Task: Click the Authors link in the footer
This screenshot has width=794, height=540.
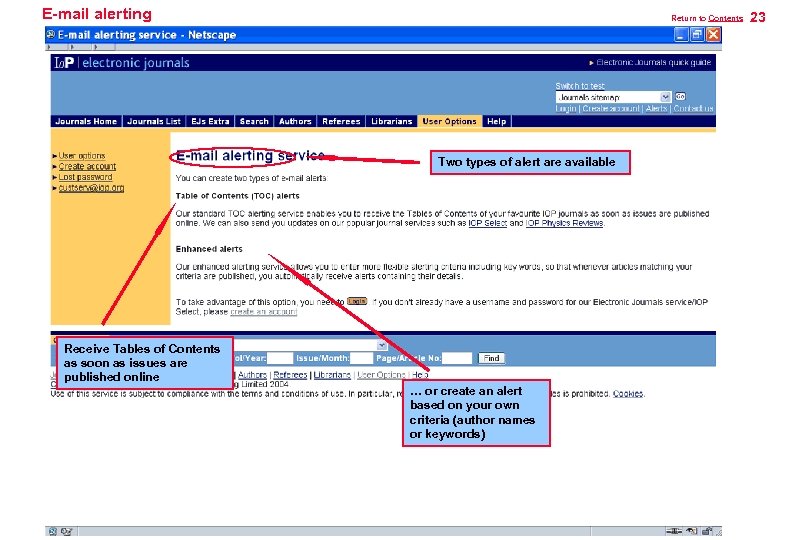Action: click(x=252, y=375)
